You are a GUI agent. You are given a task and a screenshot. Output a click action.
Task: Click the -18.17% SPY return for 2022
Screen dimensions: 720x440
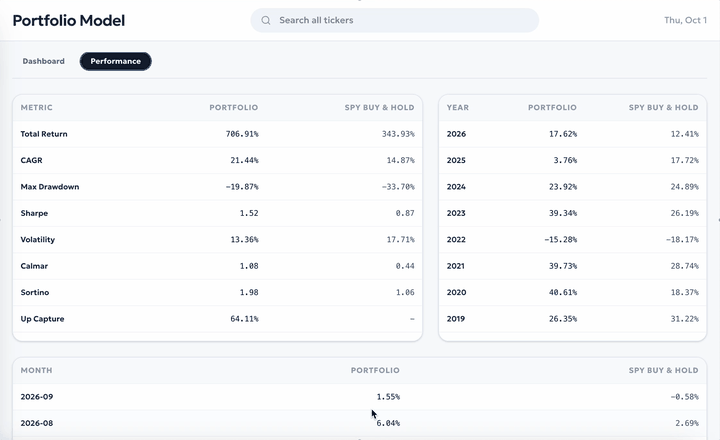[682, 240]
